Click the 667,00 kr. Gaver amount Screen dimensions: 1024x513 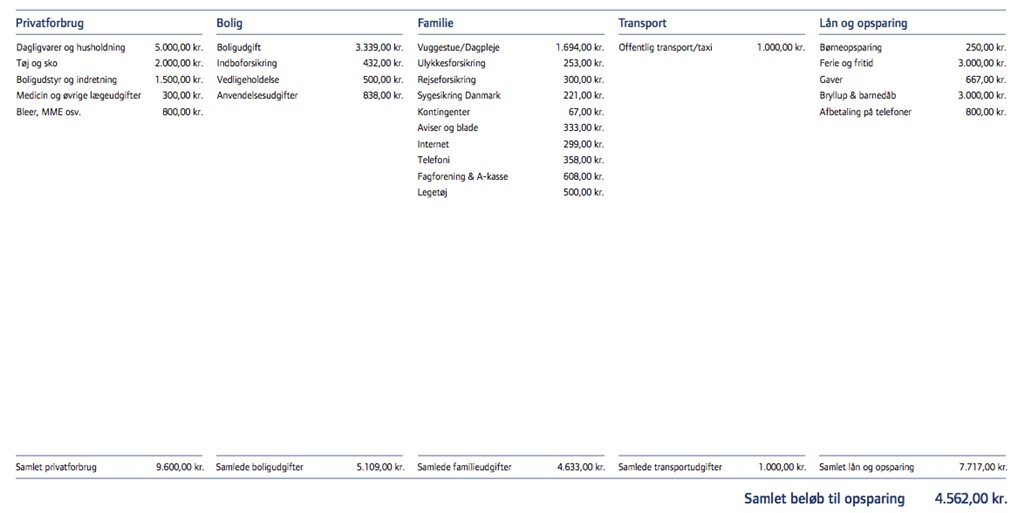(985, 80)
